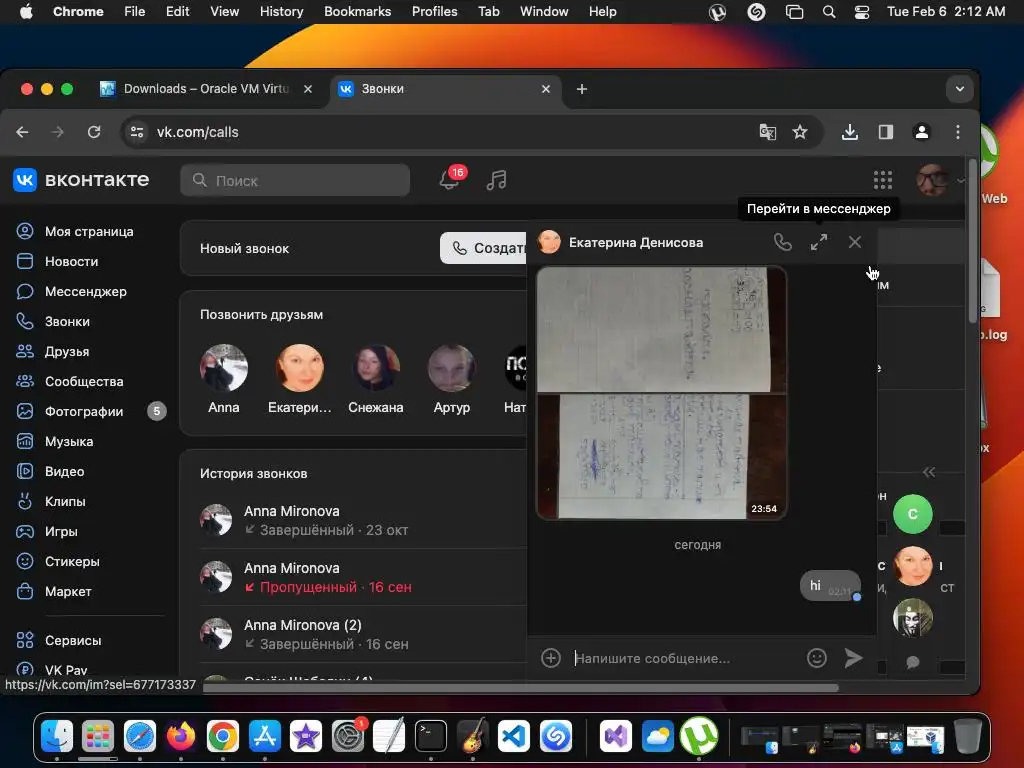
Task: Start a call with Екатерина Денисова
Action: 782,242
